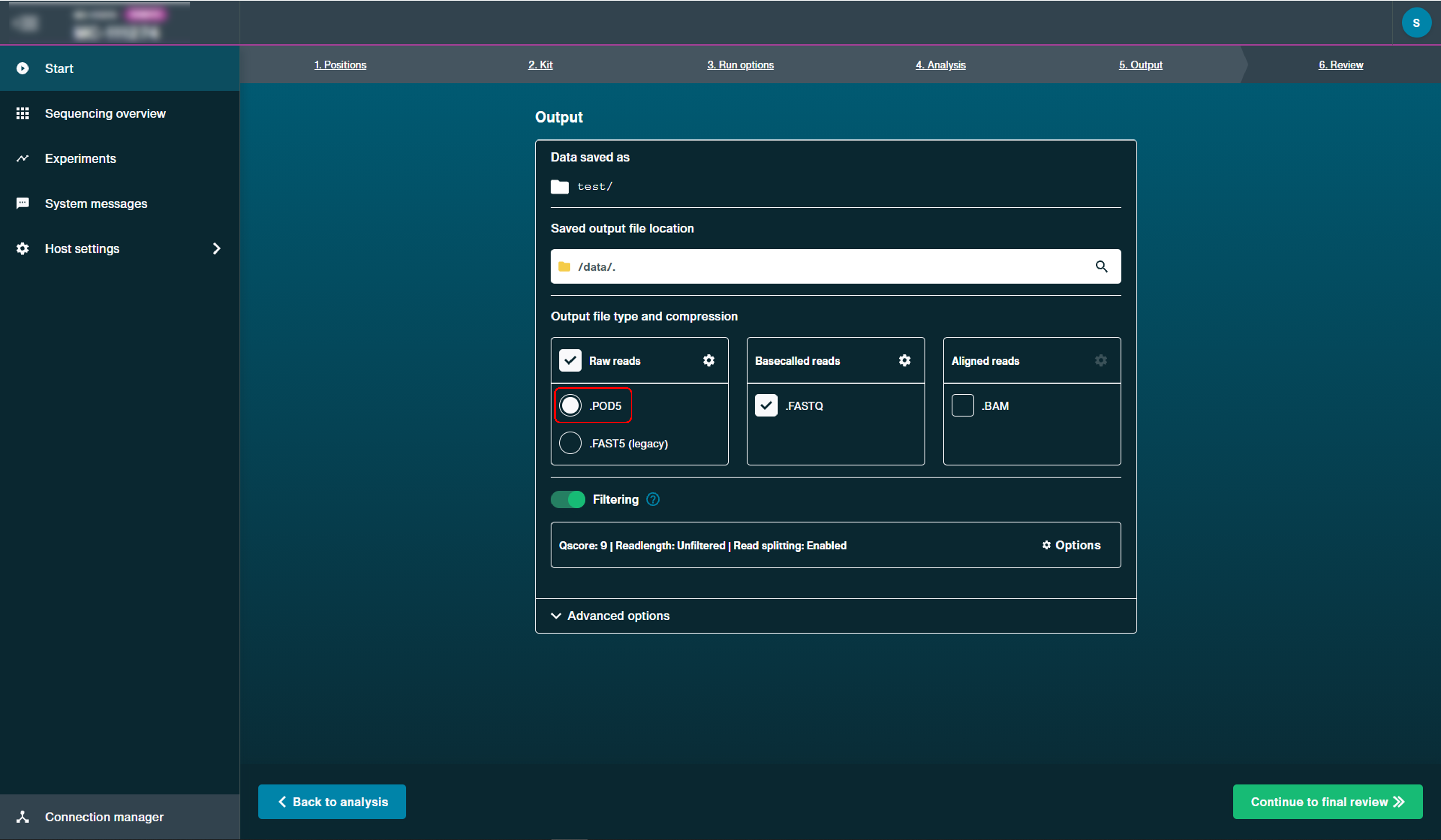
Task: Open Basecalled reads settings gear
Action: (x=904, y=360)
